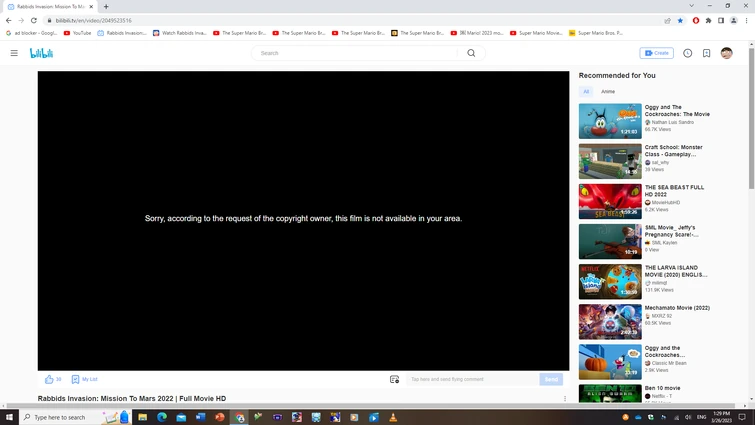Screen dimensions: 755x425
Task: Click the Nathan Luis Sandro uploader name
Action: [673, 122]
